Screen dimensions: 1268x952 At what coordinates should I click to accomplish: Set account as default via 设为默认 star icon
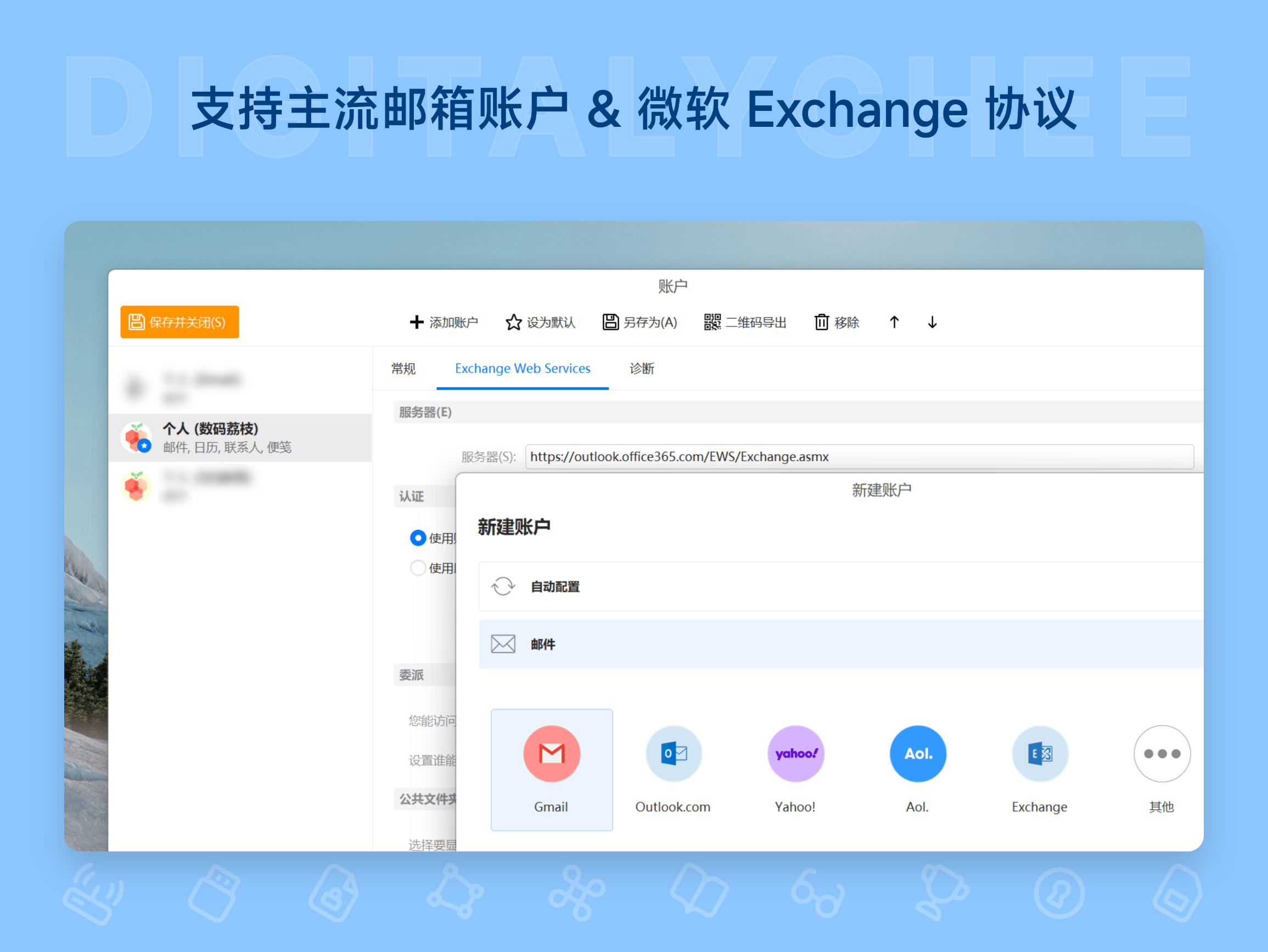tap(513, 322)
